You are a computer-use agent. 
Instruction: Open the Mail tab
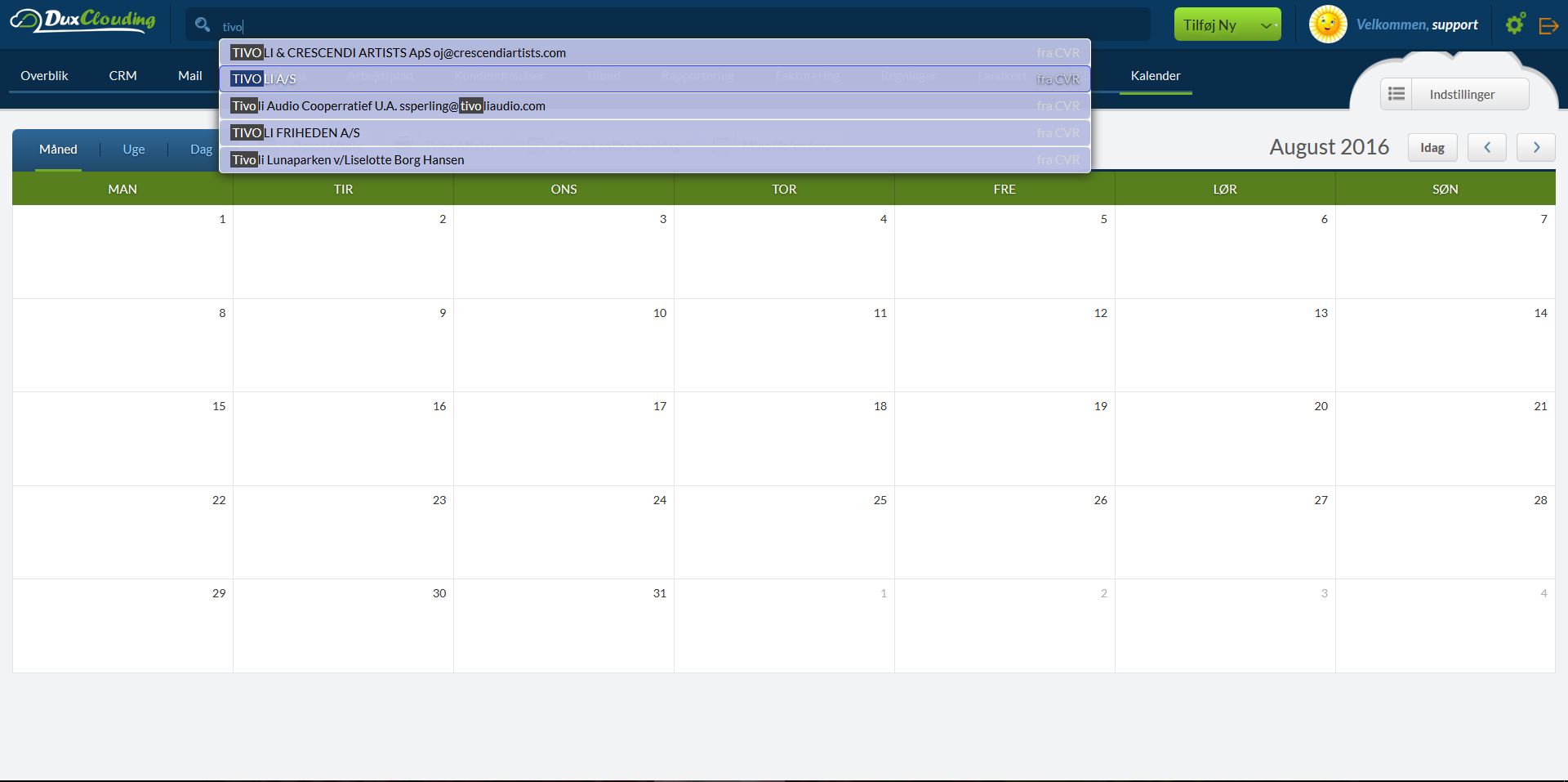190,75
